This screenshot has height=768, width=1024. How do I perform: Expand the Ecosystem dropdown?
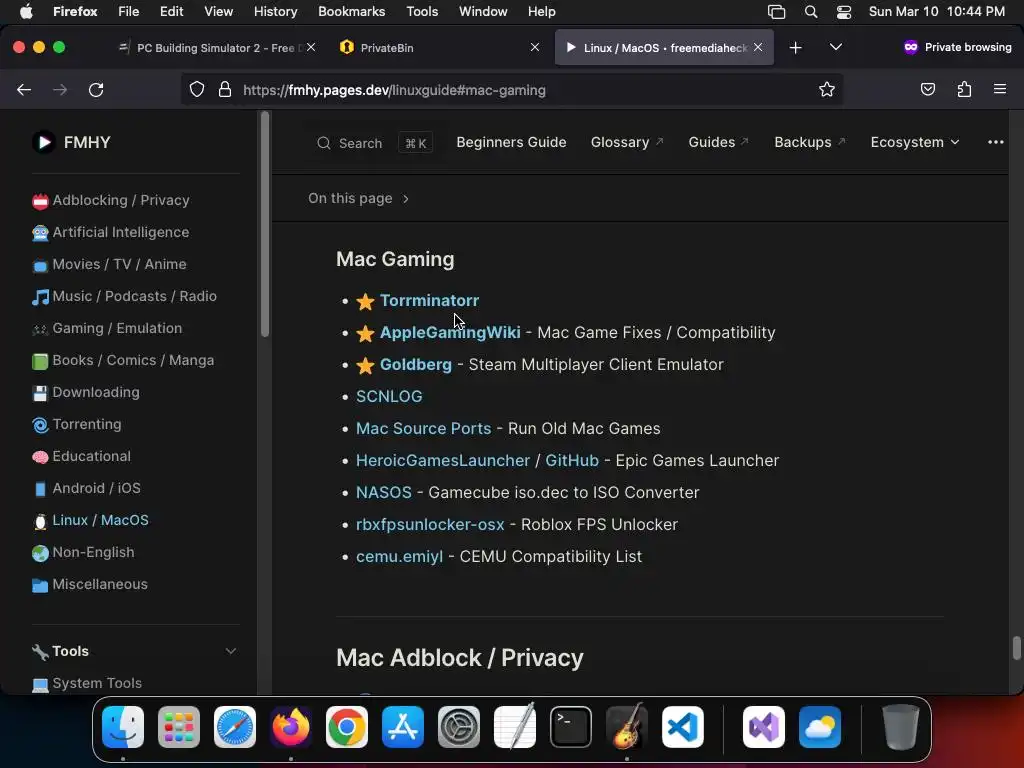click(x=914, y=142)
